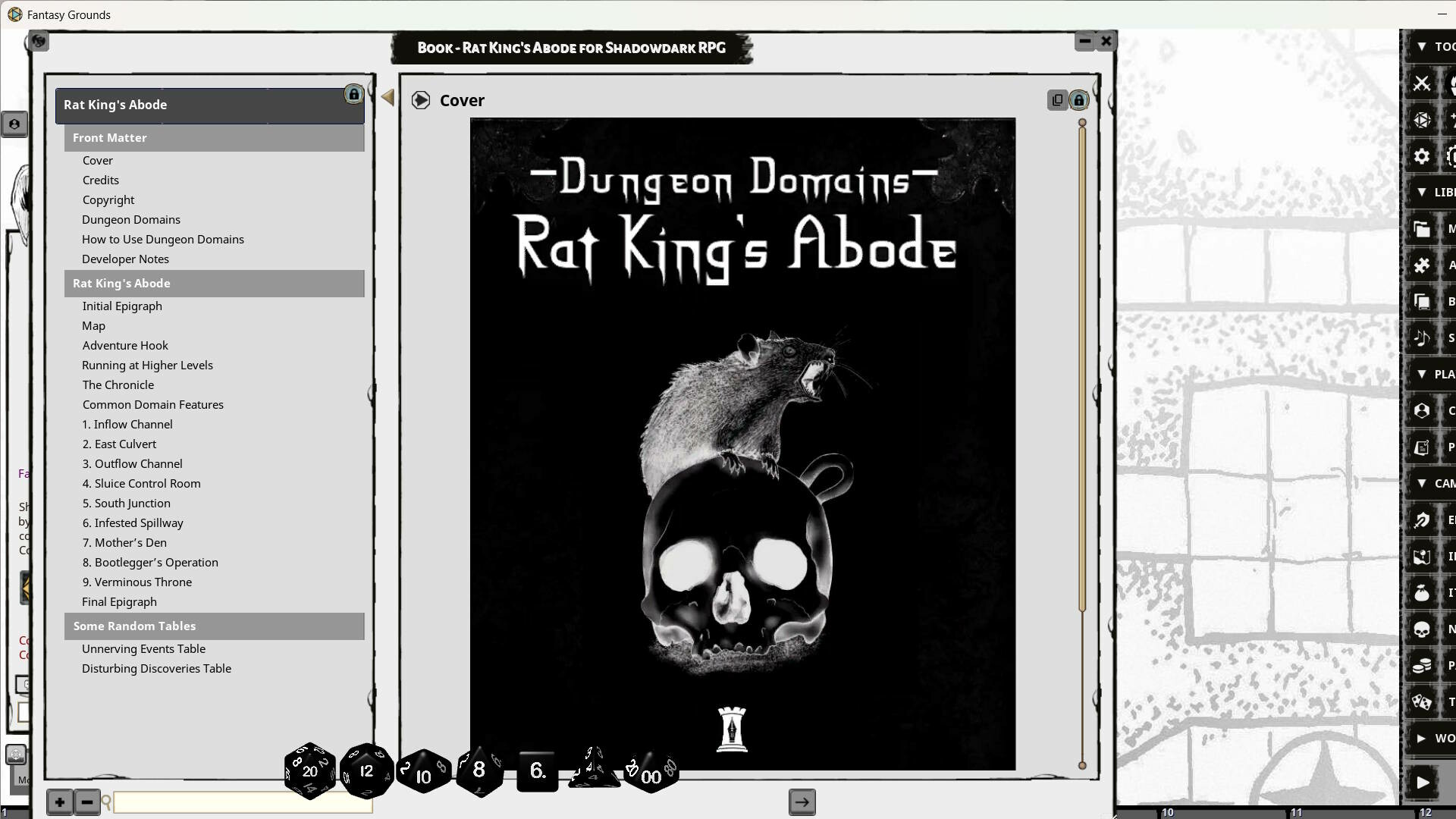Roll the d12 die
The width and height of the screenshot is (1456, 819).
pyautogui.click(x=366, y=771)
